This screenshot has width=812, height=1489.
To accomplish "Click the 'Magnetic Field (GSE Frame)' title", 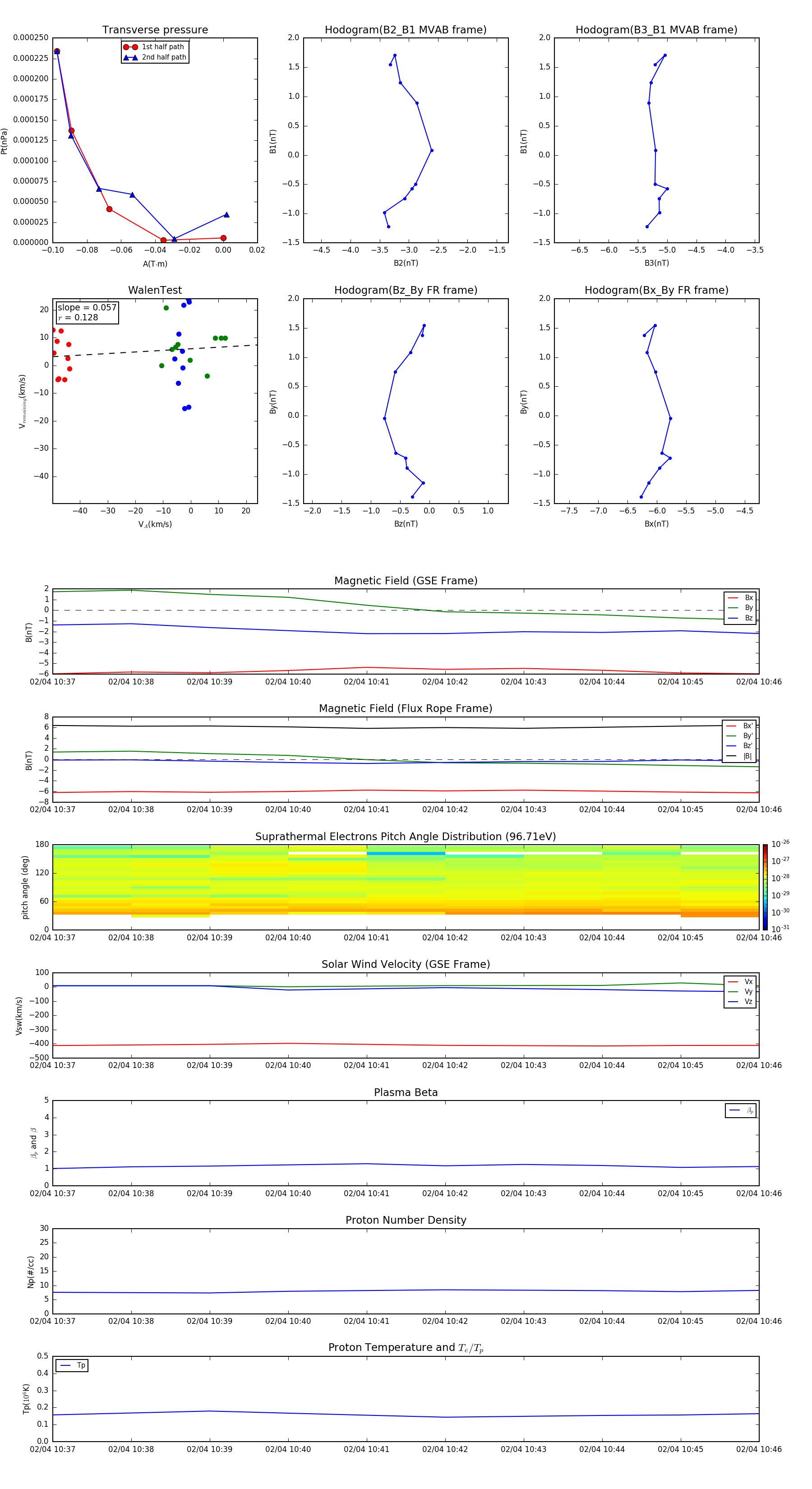I will (406, 581).
